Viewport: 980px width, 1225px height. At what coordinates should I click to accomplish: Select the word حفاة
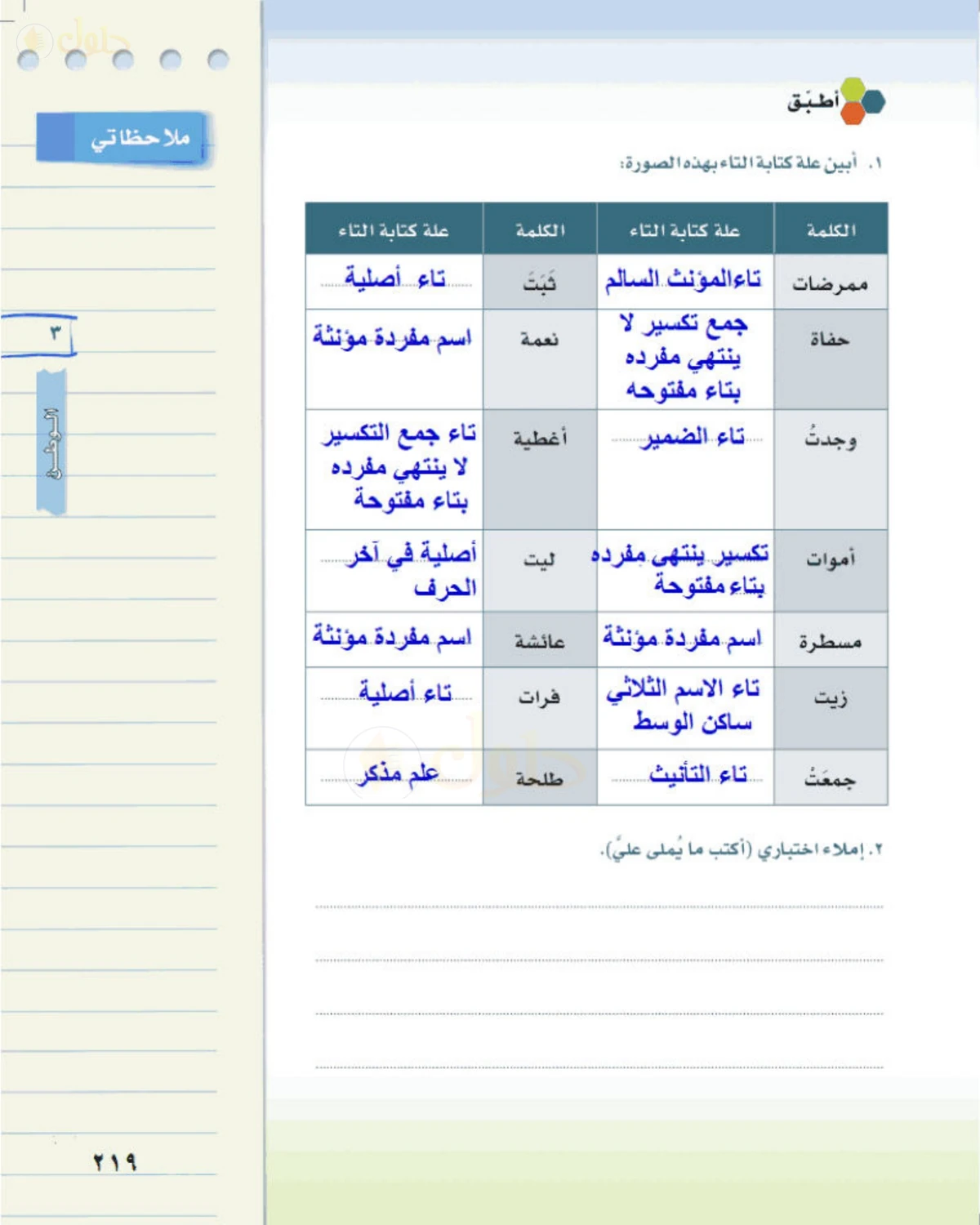[830, 339]
